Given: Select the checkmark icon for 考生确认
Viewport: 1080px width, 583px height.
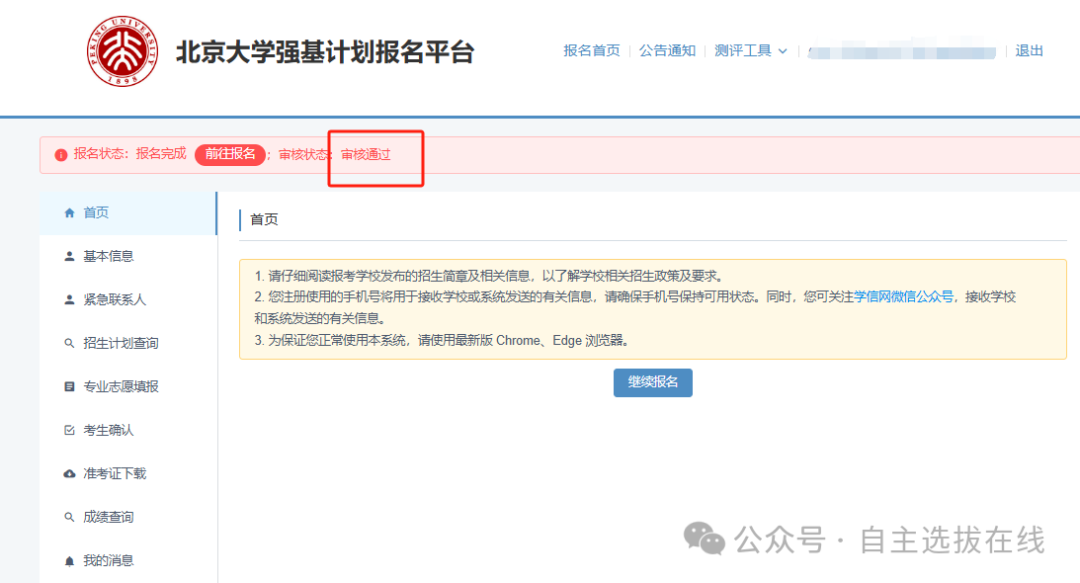Looking at the screenshot, I should (x=68, y=430).
